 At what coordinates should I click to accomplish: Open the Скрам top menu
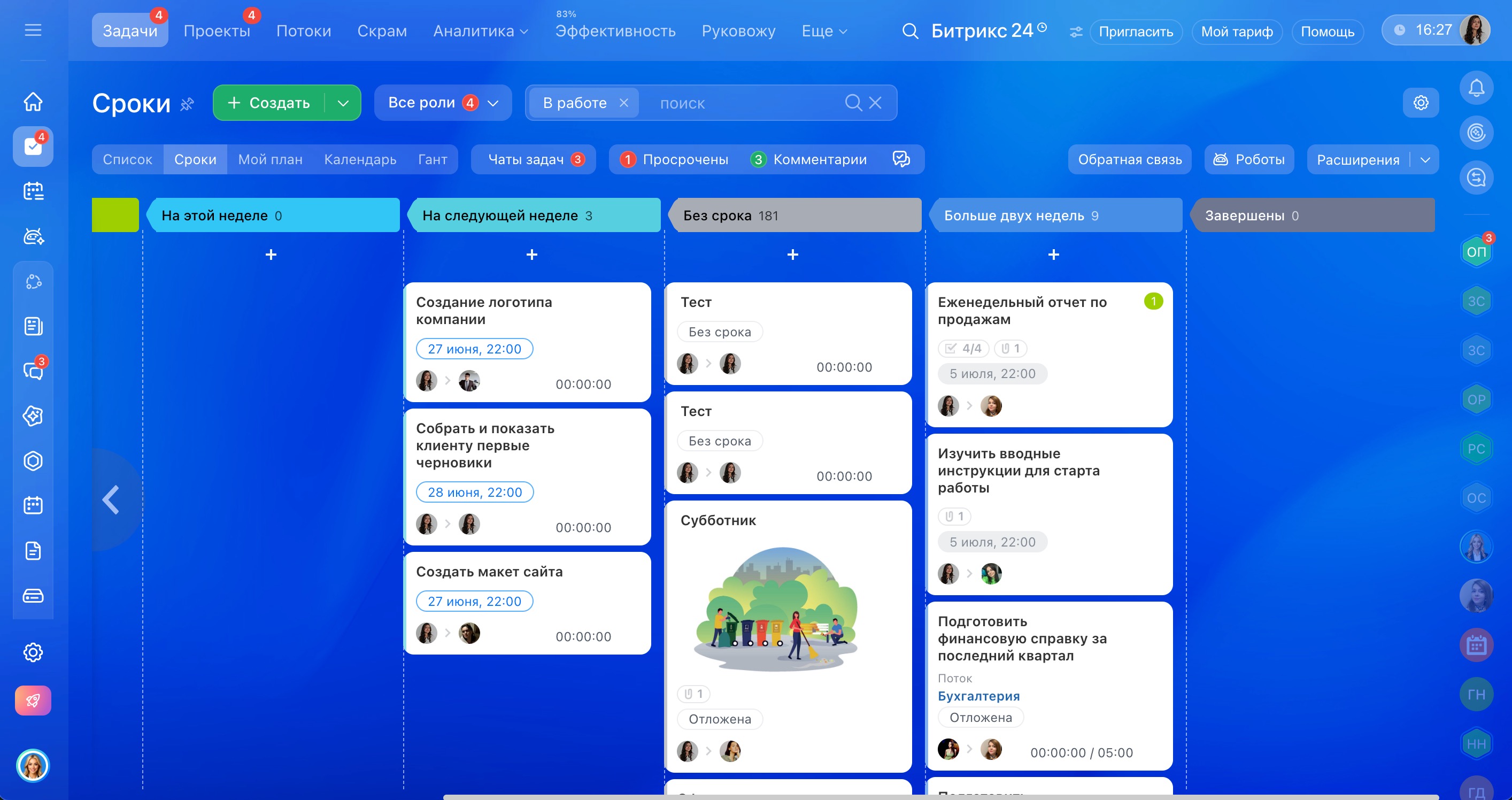(382, 30)
